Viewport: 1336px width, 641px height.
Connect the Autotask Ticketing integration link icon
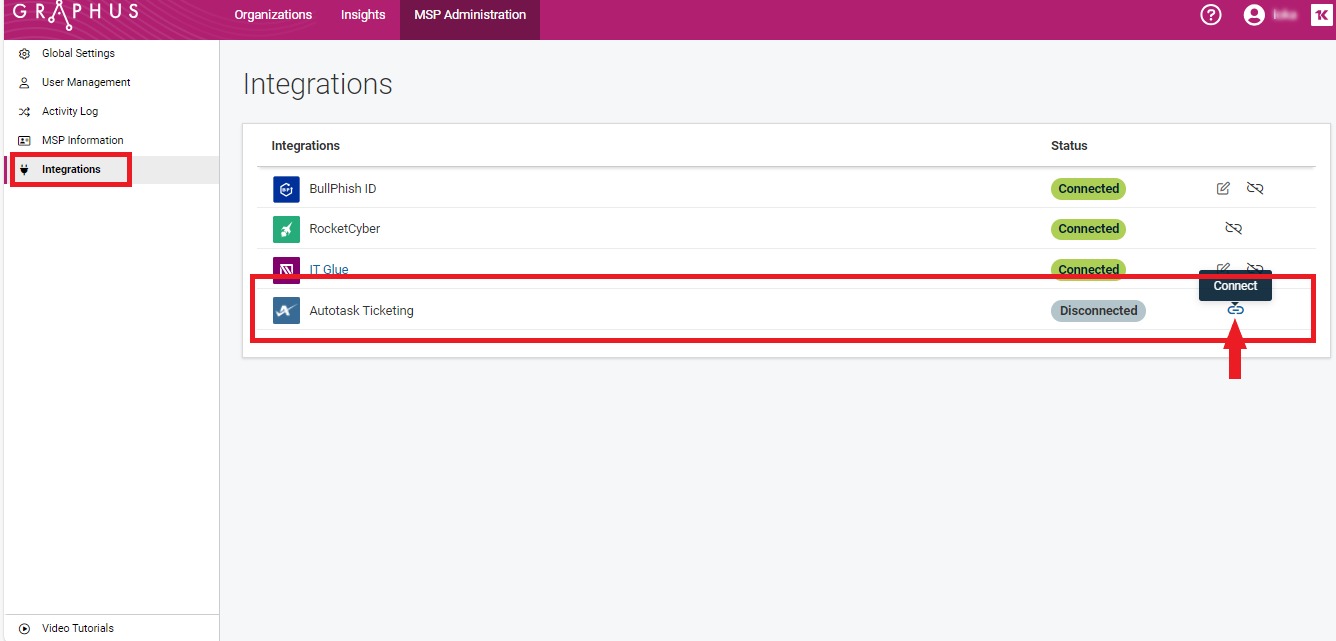pos(1236,310)
